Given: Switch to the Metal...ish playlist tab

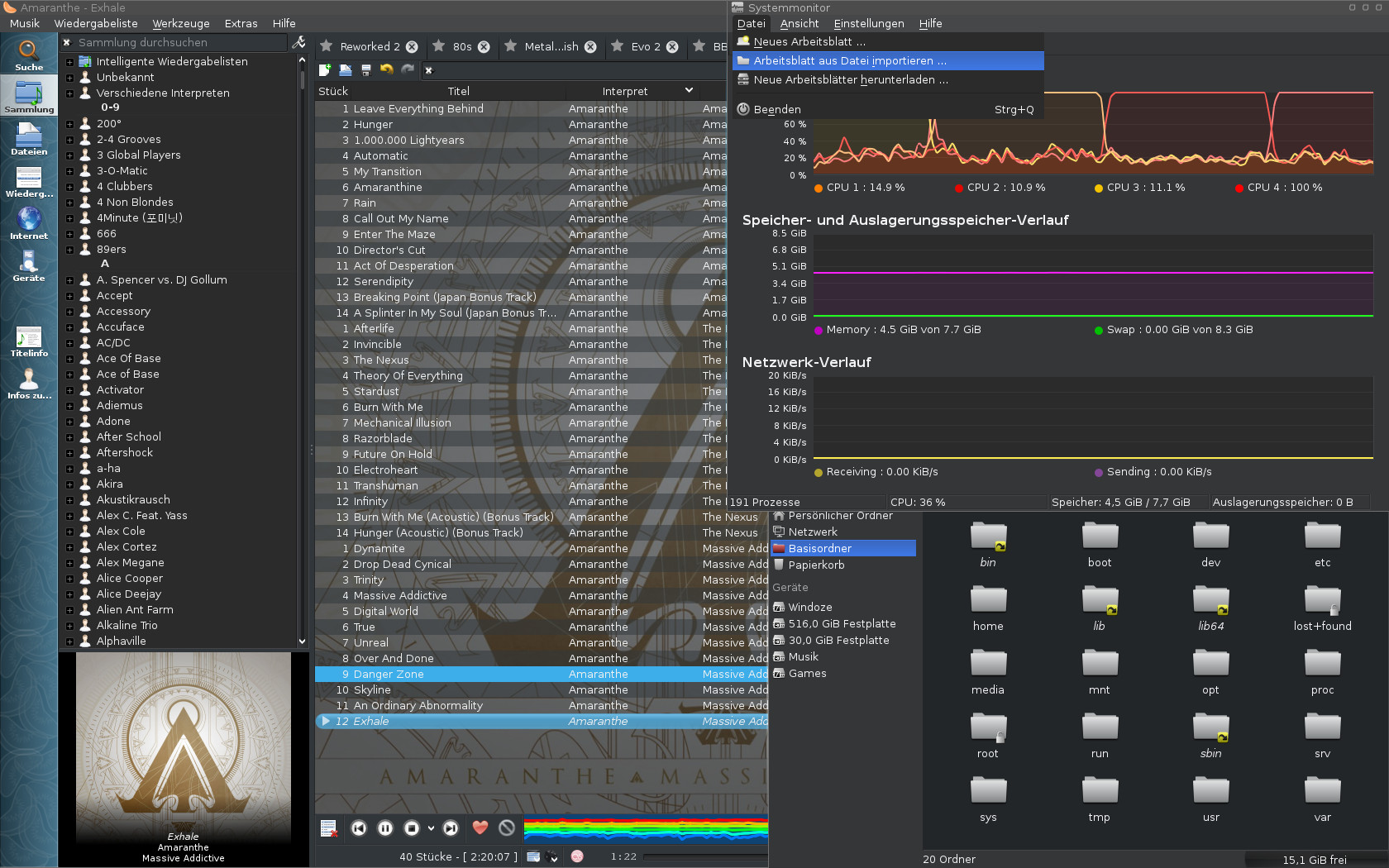Looking at the screenshot, I should pyautogui.click(x=551, y=47).
